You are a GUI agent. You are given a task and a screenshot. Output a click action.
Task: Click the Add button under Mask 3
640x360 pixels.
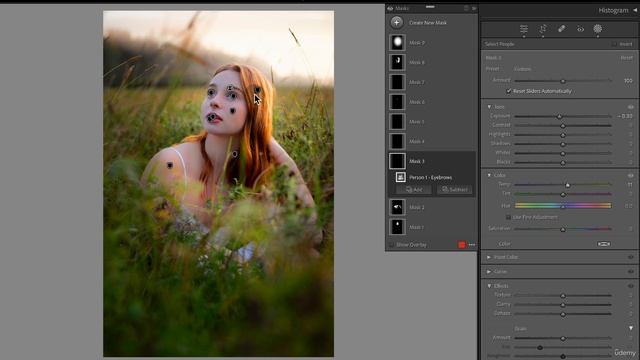click(414, 189)
